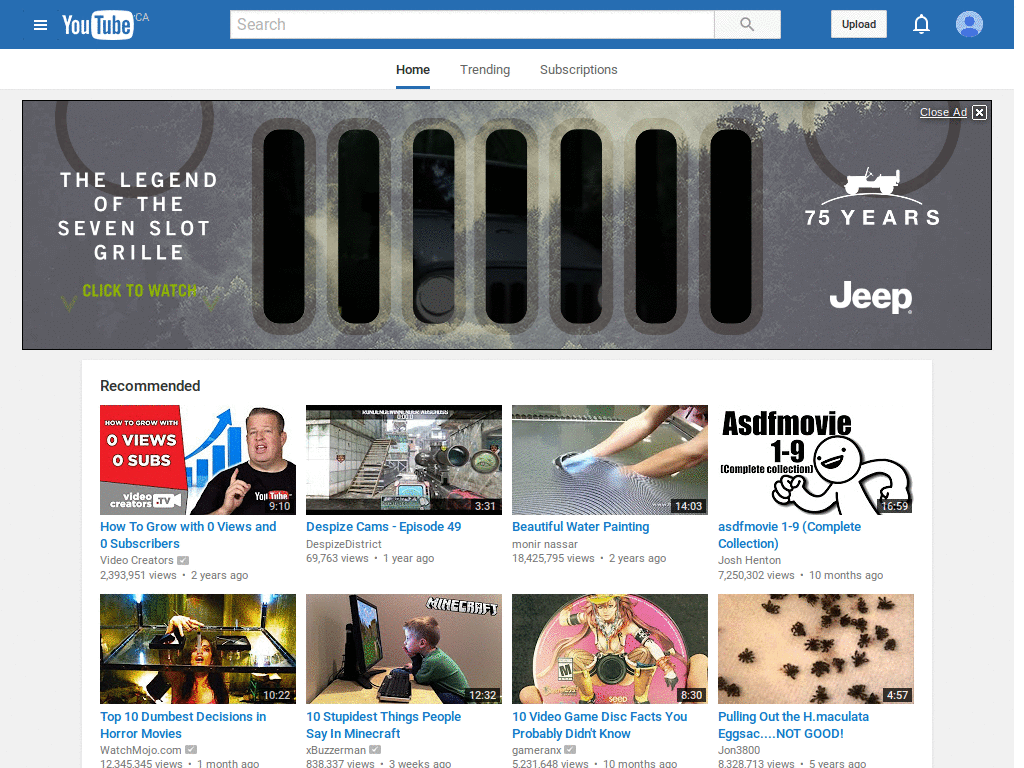
Task: Open the notifications bell
Action: pos(921,25)
